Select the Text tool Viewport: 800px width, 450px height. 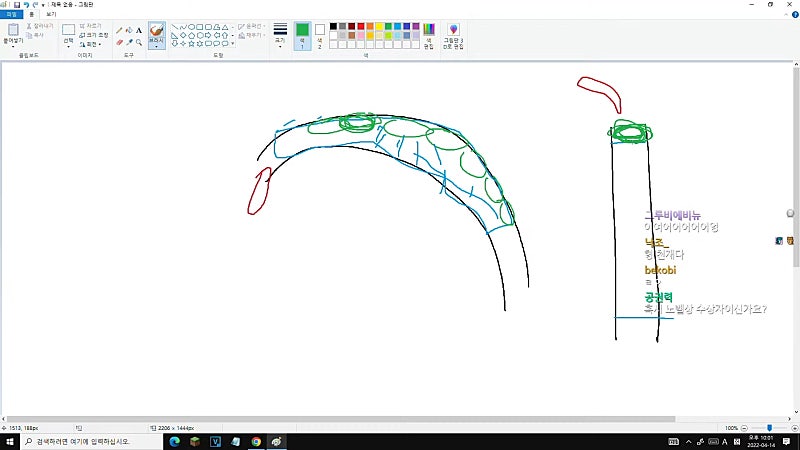(x=139, y=31)
